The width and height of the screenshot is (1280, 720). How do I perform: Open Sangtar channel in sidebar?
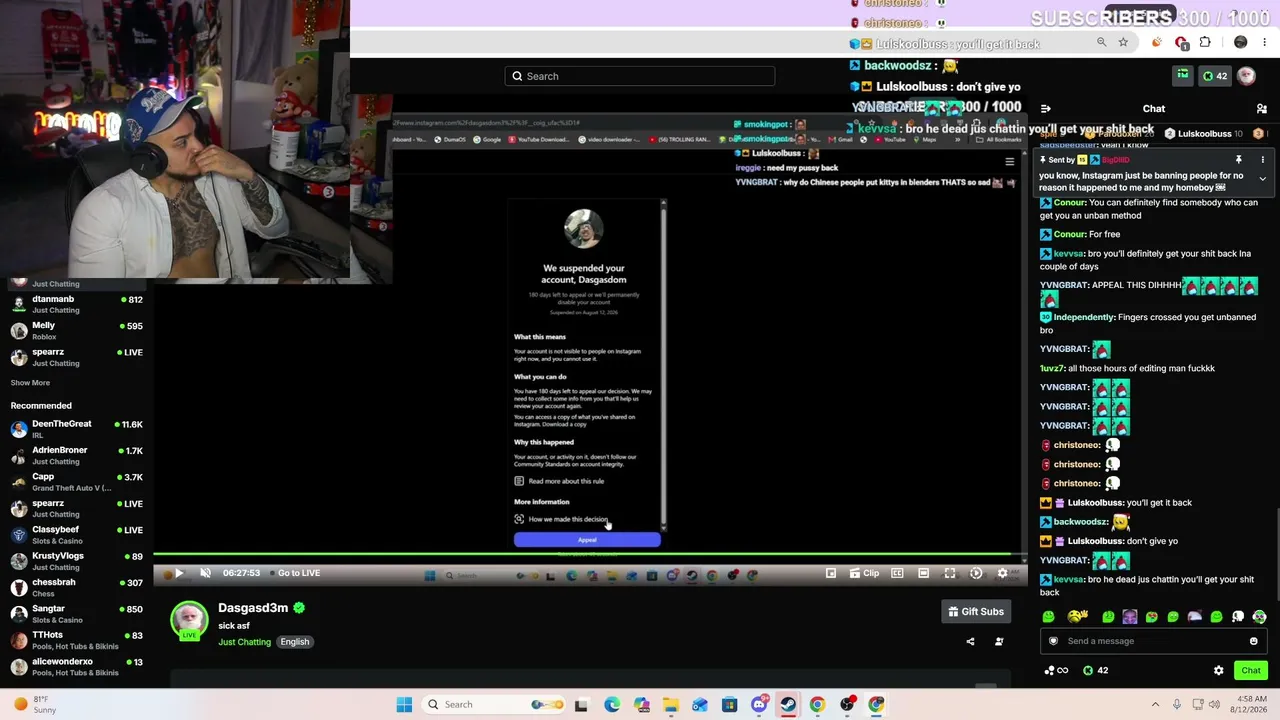pyautogui.click(x=76, y=613)
